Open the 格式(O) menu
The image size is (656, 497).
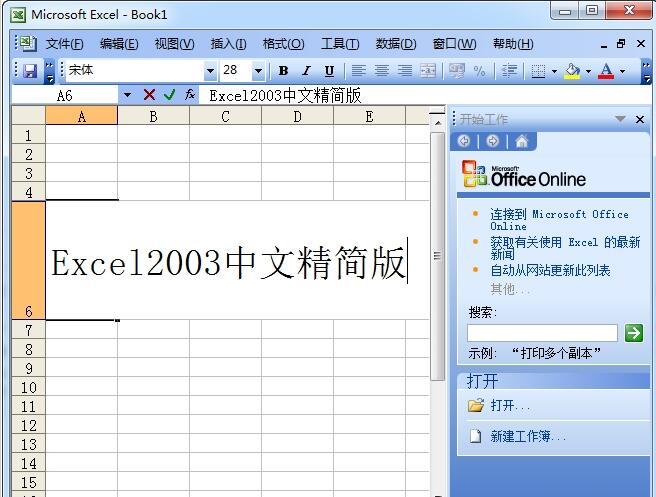[284, 44]
